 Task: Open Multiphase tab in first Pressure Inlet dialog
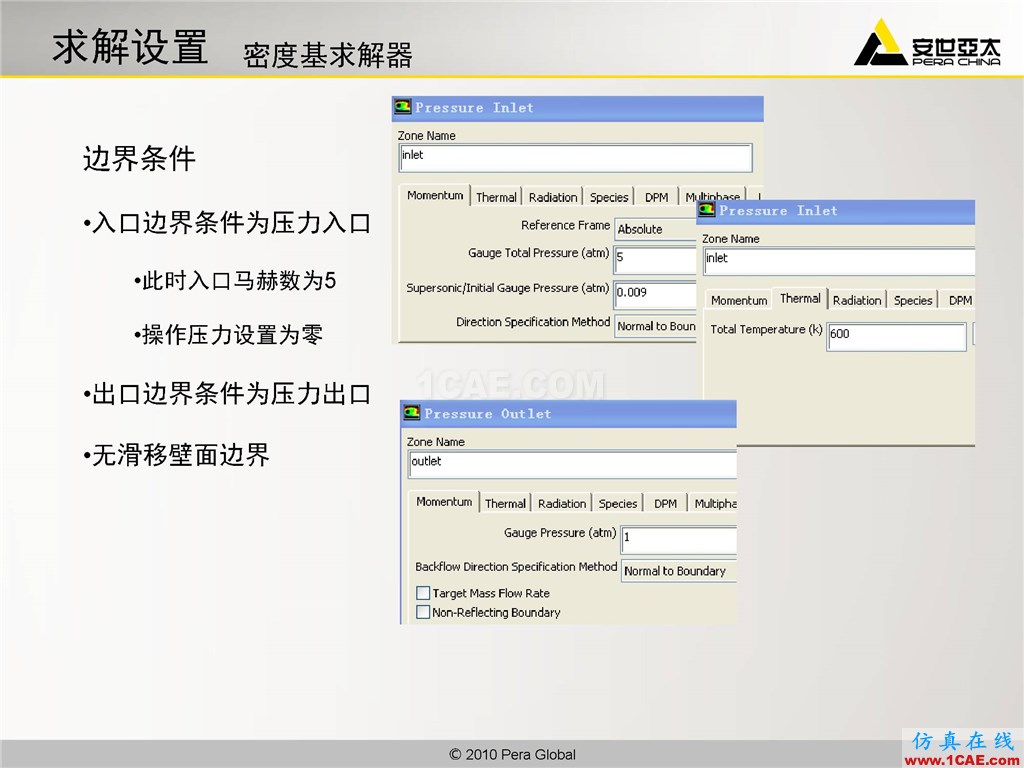point(712,195)
